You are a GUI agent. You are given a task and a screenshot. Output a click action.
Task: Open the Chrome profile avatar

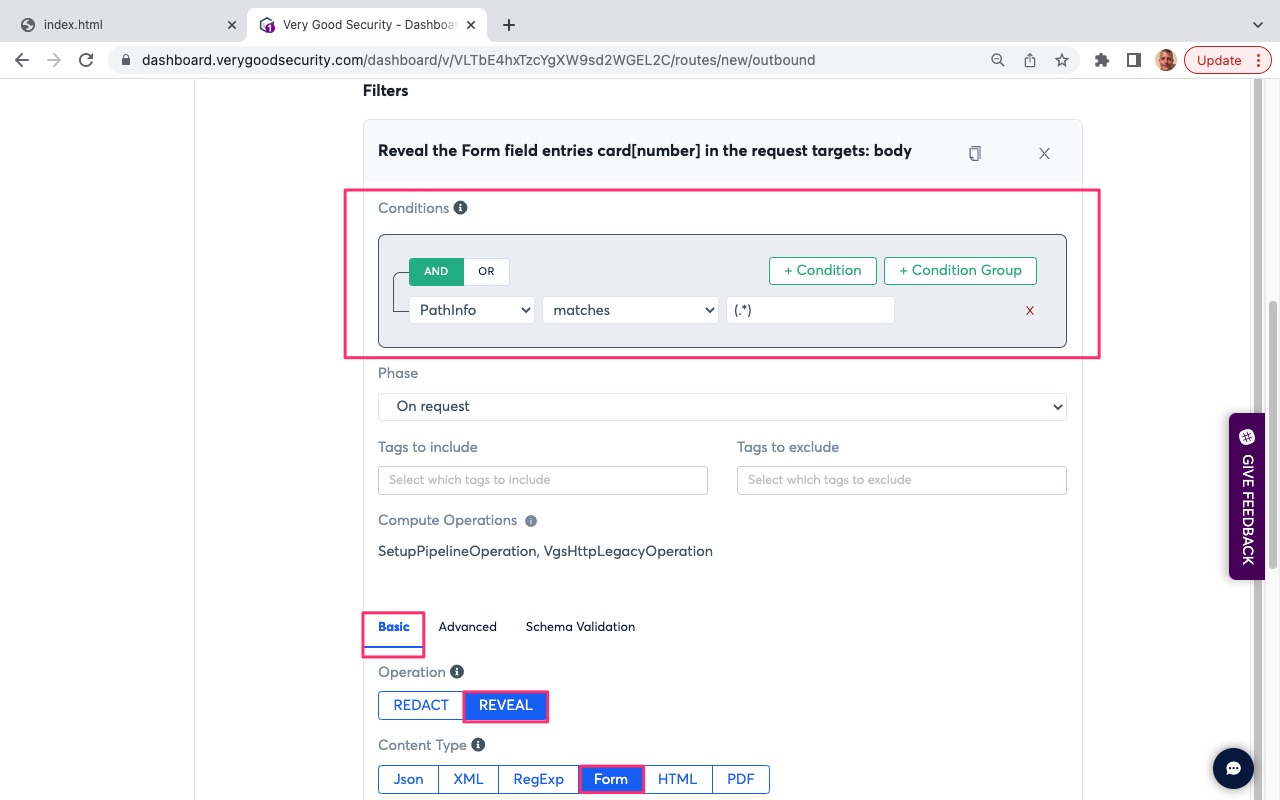coord(1165,60)
